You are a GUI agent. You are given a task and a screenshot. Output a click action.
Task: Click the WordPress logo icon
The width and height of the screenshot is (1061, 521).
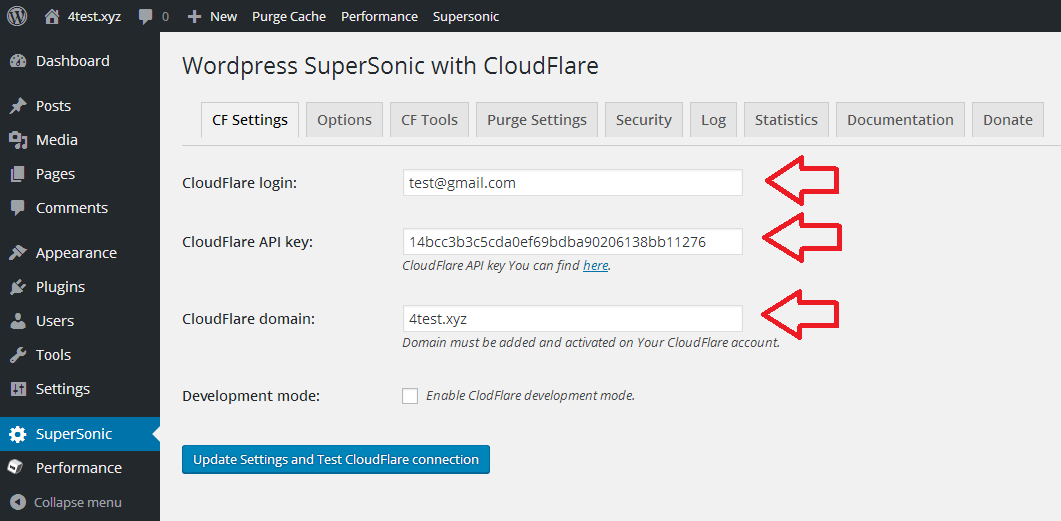click(17, 16)
